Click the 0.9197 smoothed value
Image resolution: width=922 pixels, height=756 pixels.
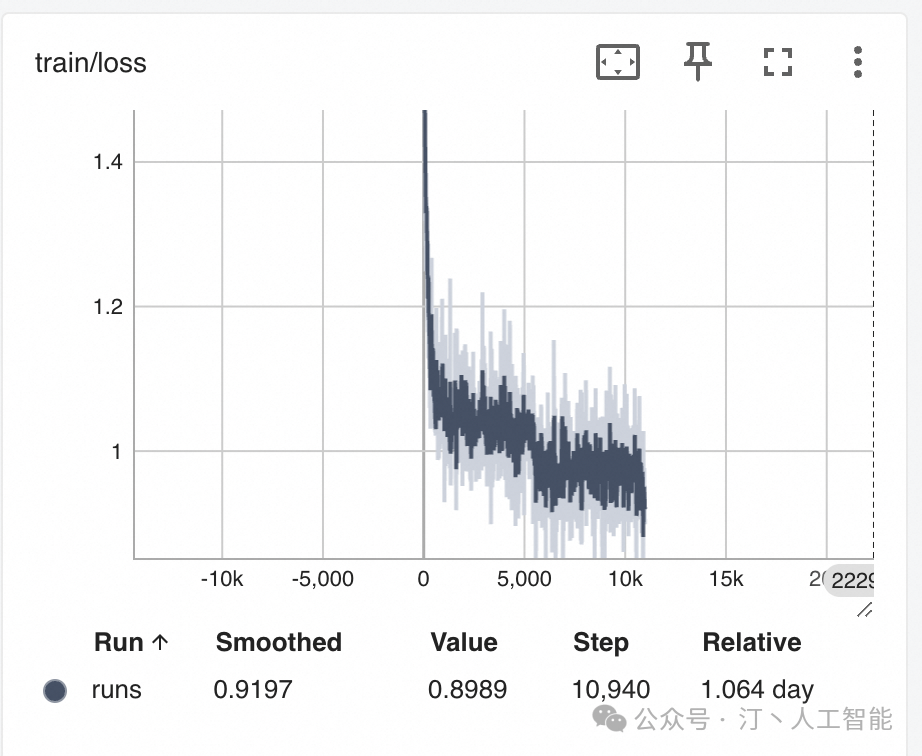tap(253, 690)
